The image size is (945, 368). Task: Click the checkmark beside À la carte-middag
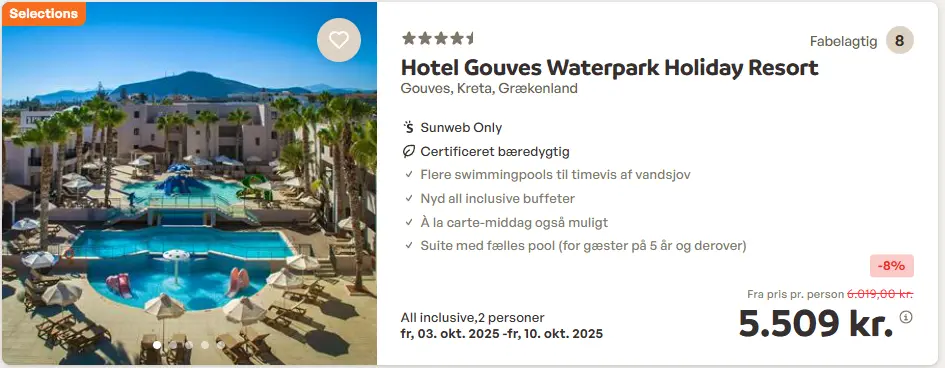point(409,223)
